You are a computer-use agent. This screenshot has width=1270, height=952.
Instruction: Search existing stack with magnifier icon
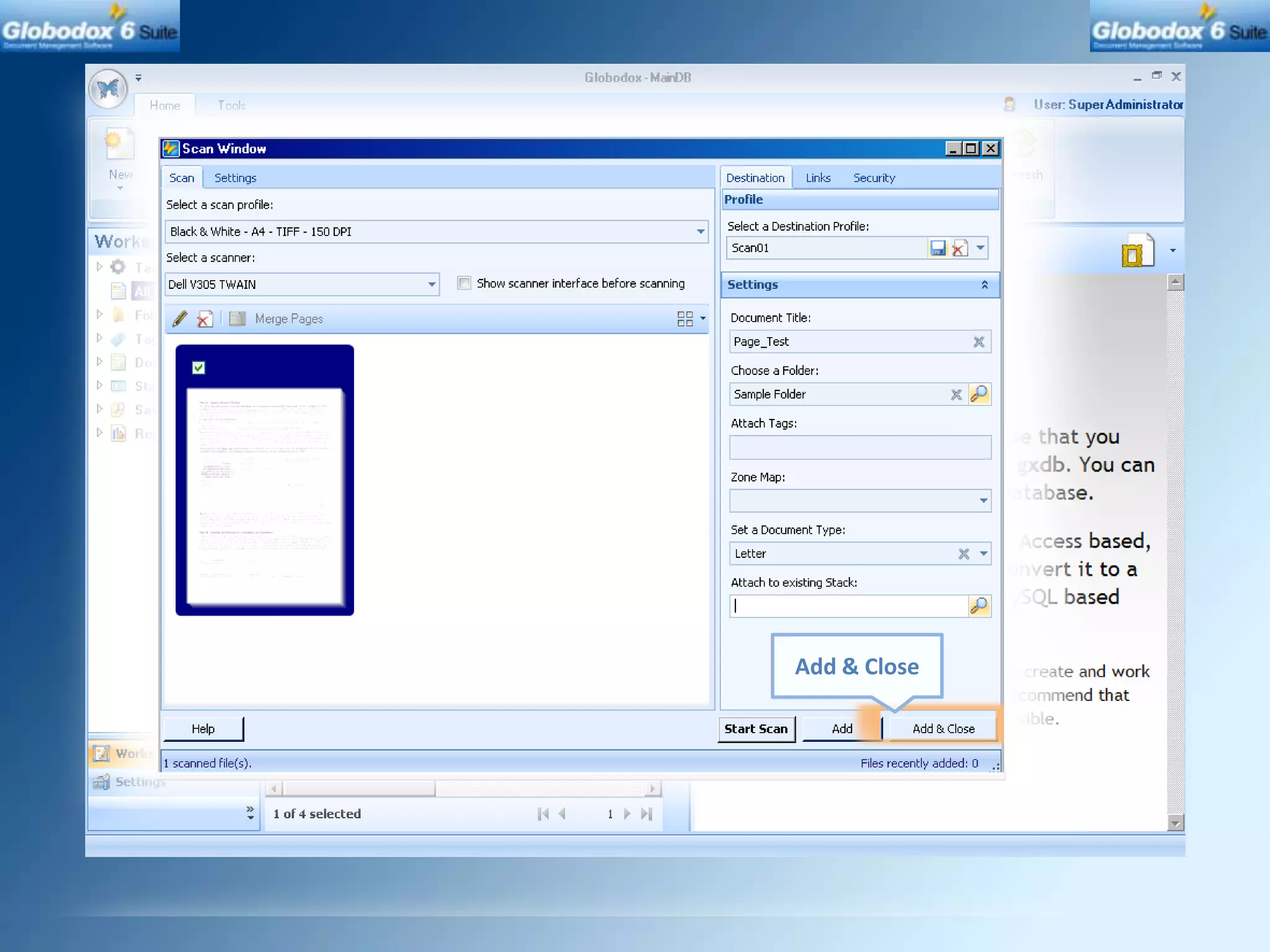click(979, 606)
